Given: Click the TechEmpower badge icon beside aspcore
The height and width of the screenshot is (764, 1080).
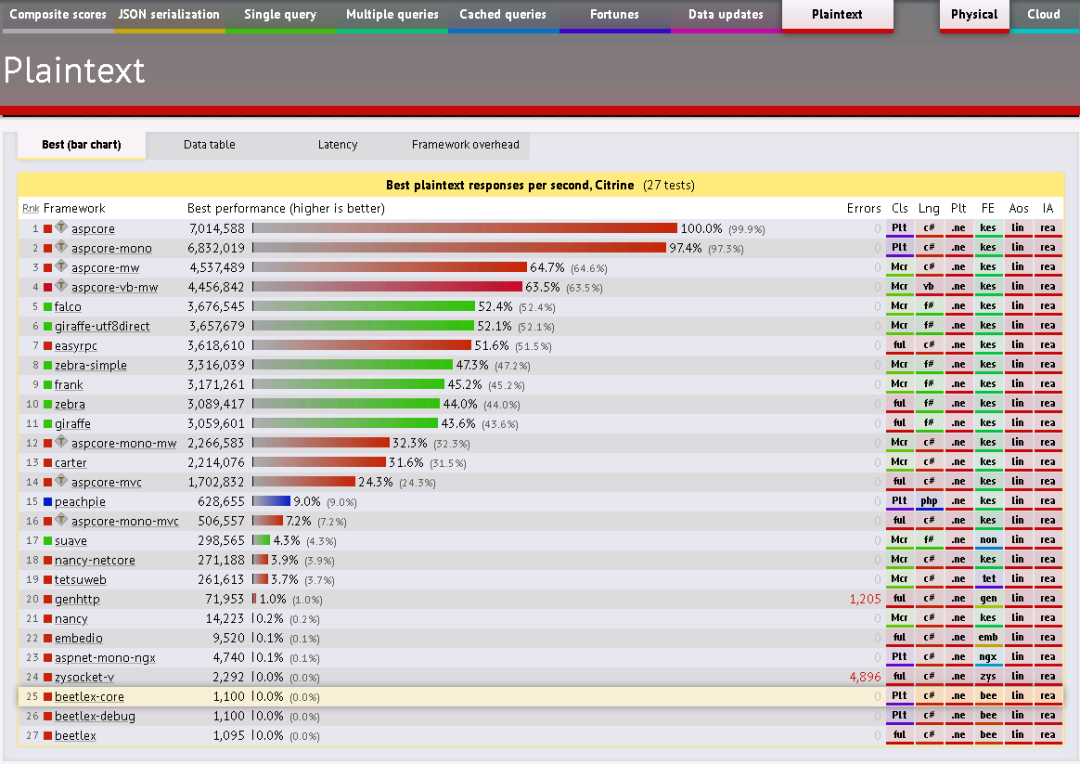Looking at the screenshot, I should pos(61,227).
